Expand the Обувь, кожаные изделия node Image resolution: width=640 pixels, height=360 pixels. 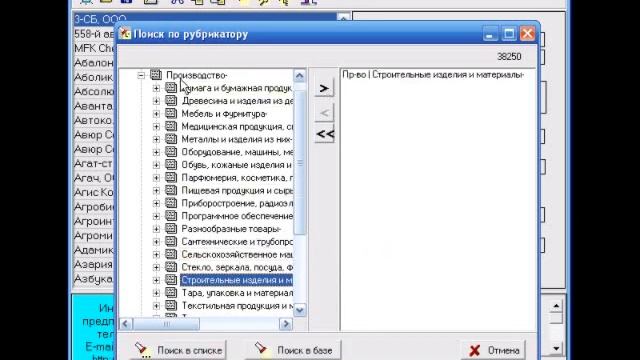[156, 165]
